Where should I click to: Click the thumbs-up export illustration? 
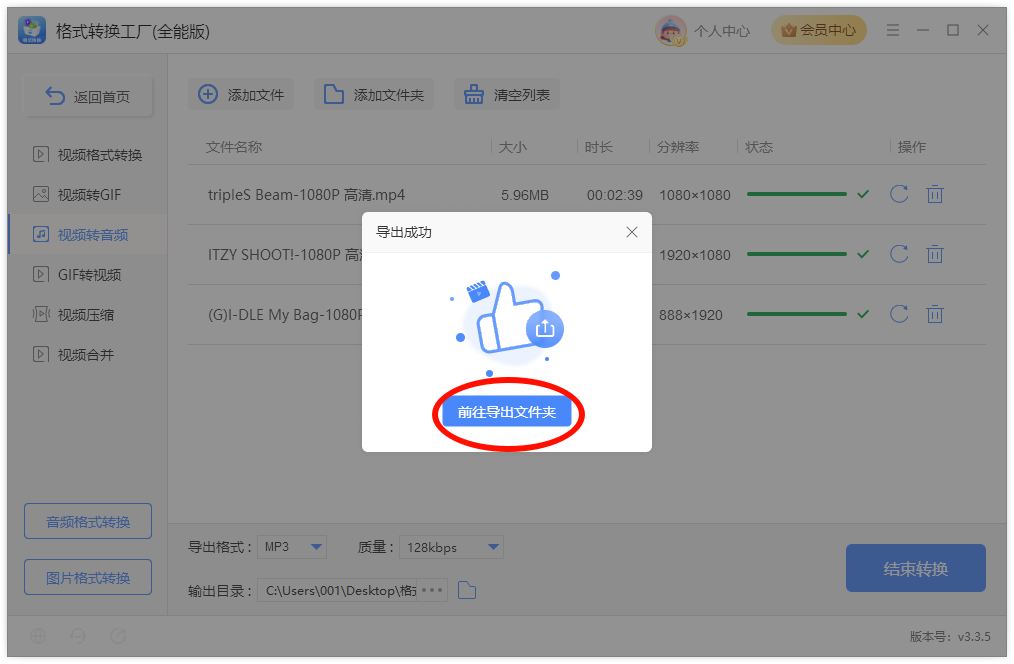click(x=508, y=323)
